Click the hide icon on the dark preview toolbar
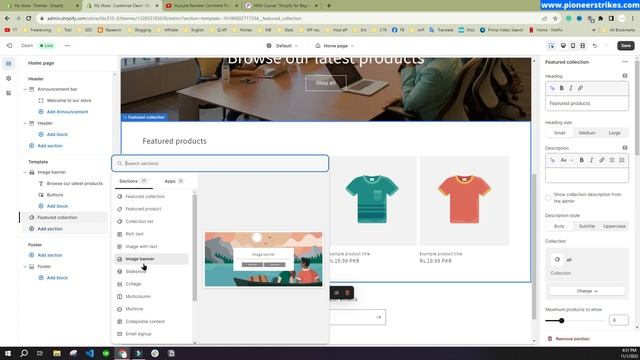Image resolution: width=640 pixels, height=360 pixels. 336,293
